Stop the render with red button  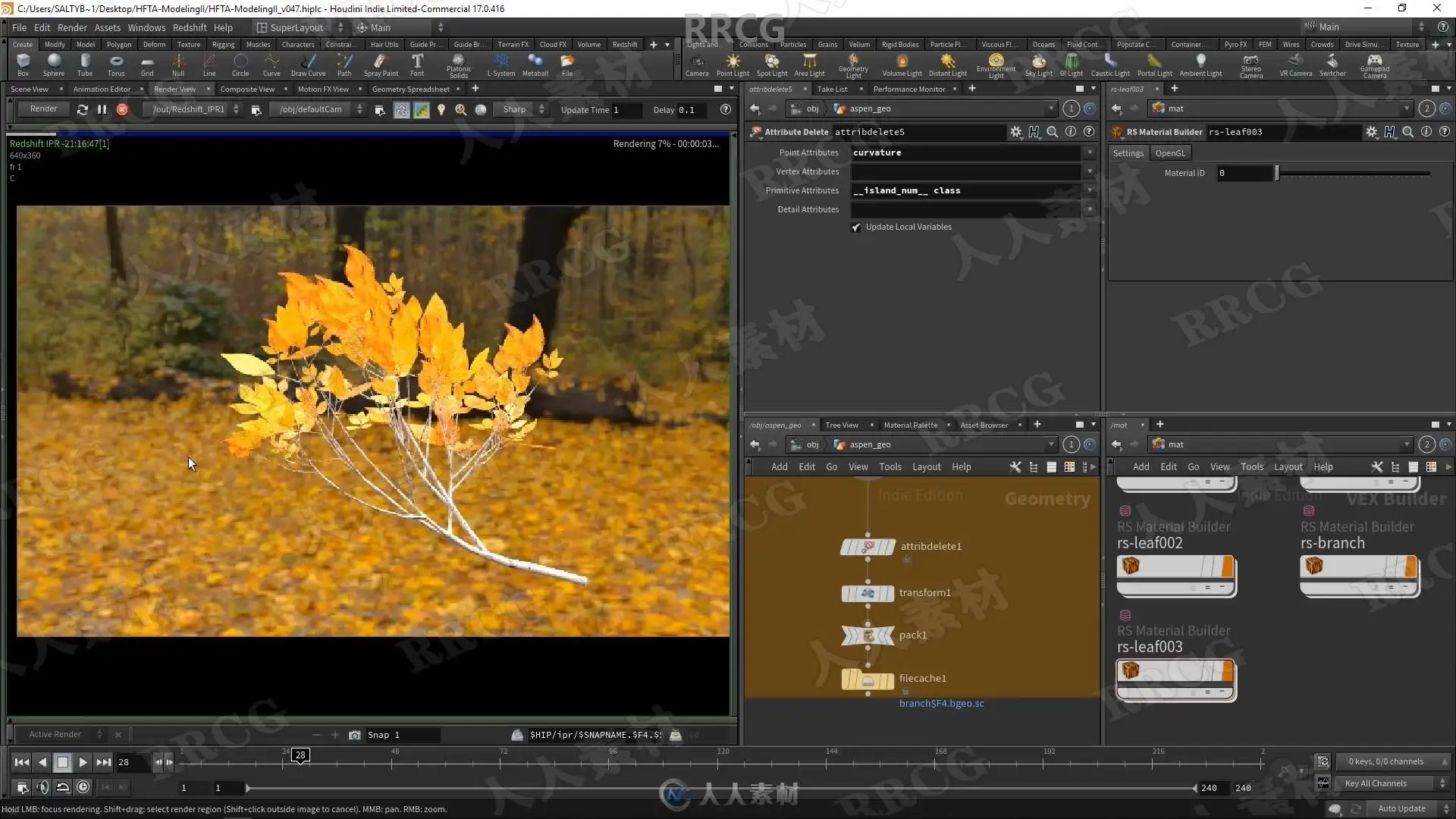click(x=122, y=109)
